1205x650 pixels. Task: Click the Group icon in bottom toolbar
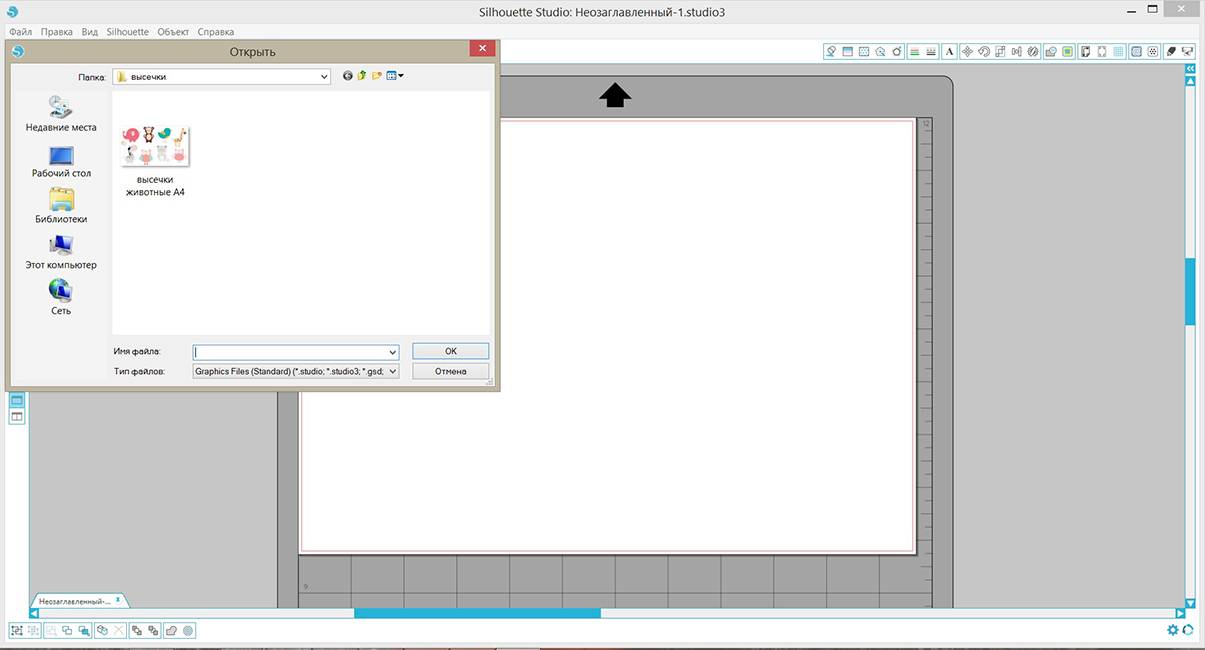pyautogui.click(x=17, y=631)
